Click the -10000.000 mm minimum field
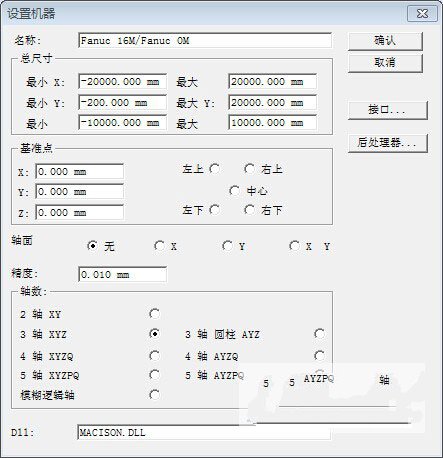Image resolution: width=443 pixels, height=458 pixels. (x=123, y=123)
